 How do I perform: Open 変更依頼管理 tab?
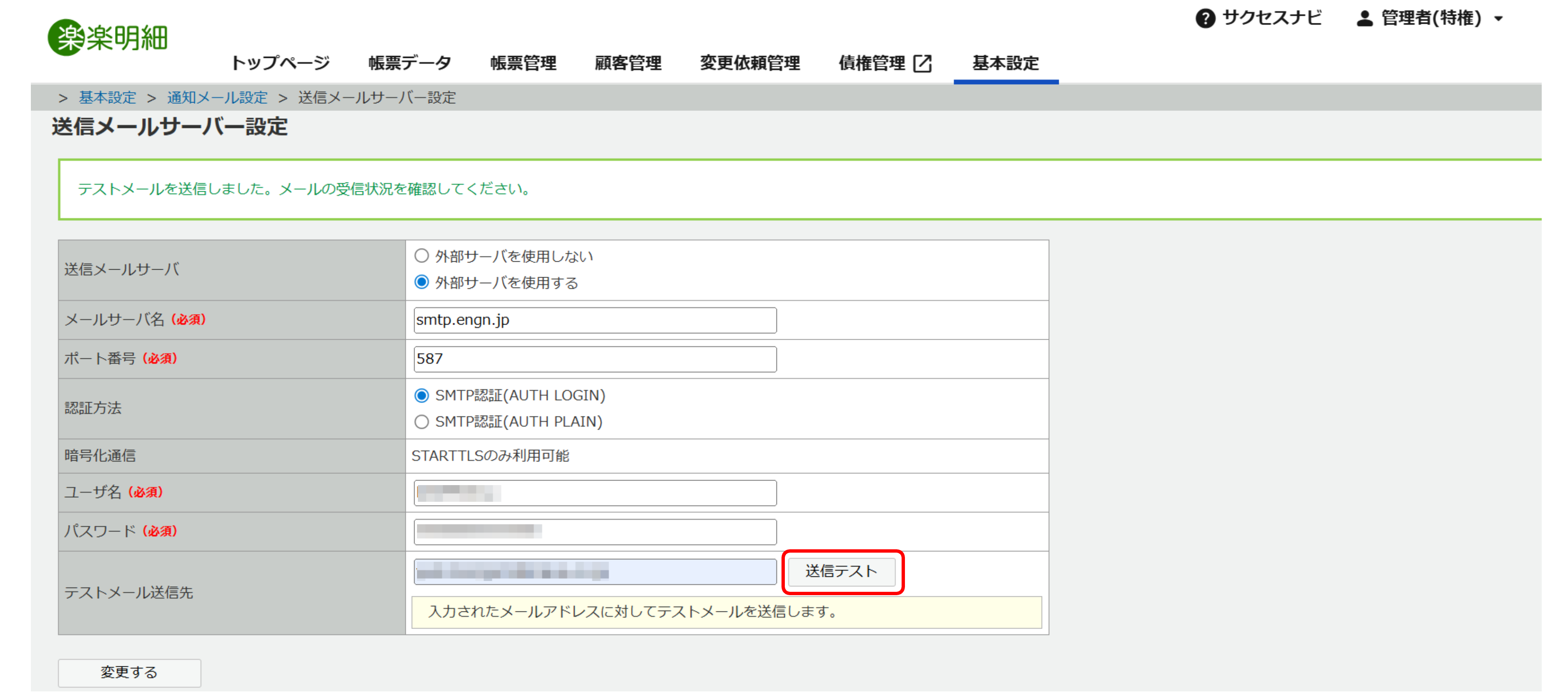[x=749, y=63]
